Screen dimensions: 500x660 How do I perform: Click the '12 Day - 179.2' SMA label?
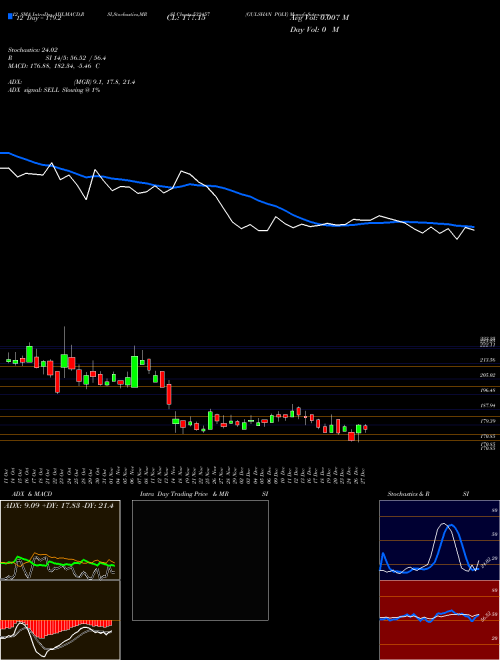tap(38, 18)
